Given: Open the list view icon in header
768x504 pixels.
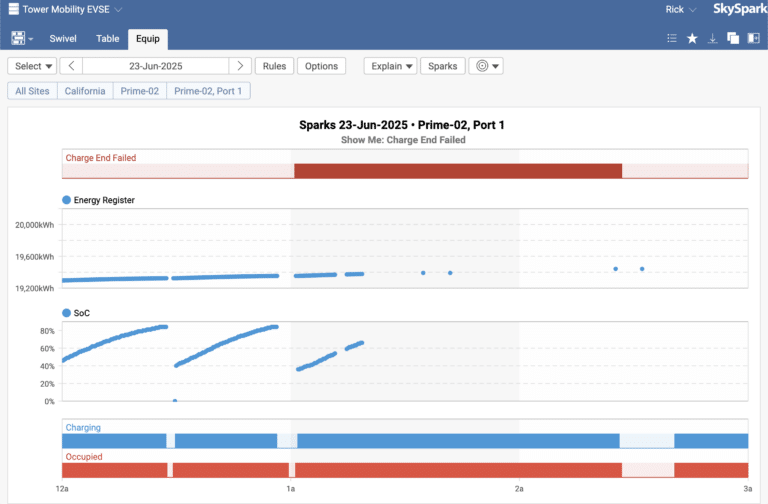Looking at the screenshot, I should pyautogui.click(x=672, y=38).
